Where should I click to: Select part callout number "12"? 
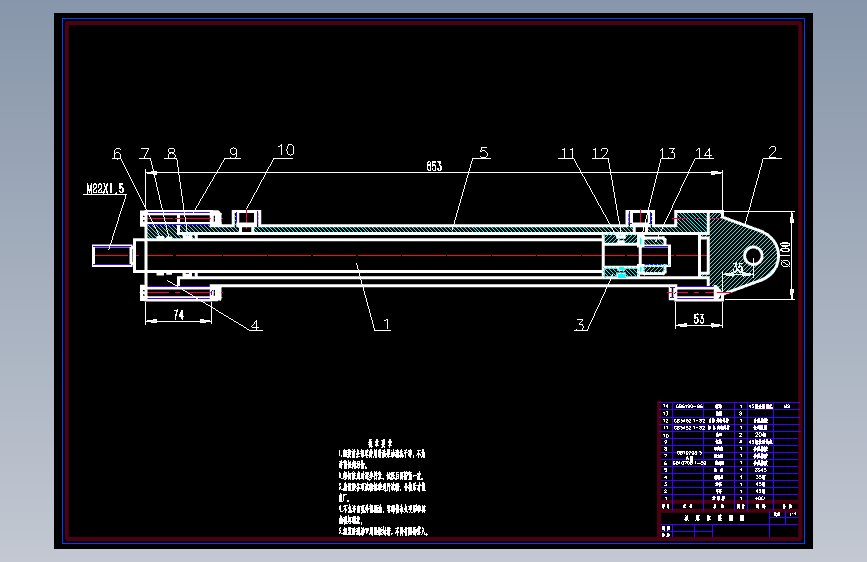[x=600, y=153]
